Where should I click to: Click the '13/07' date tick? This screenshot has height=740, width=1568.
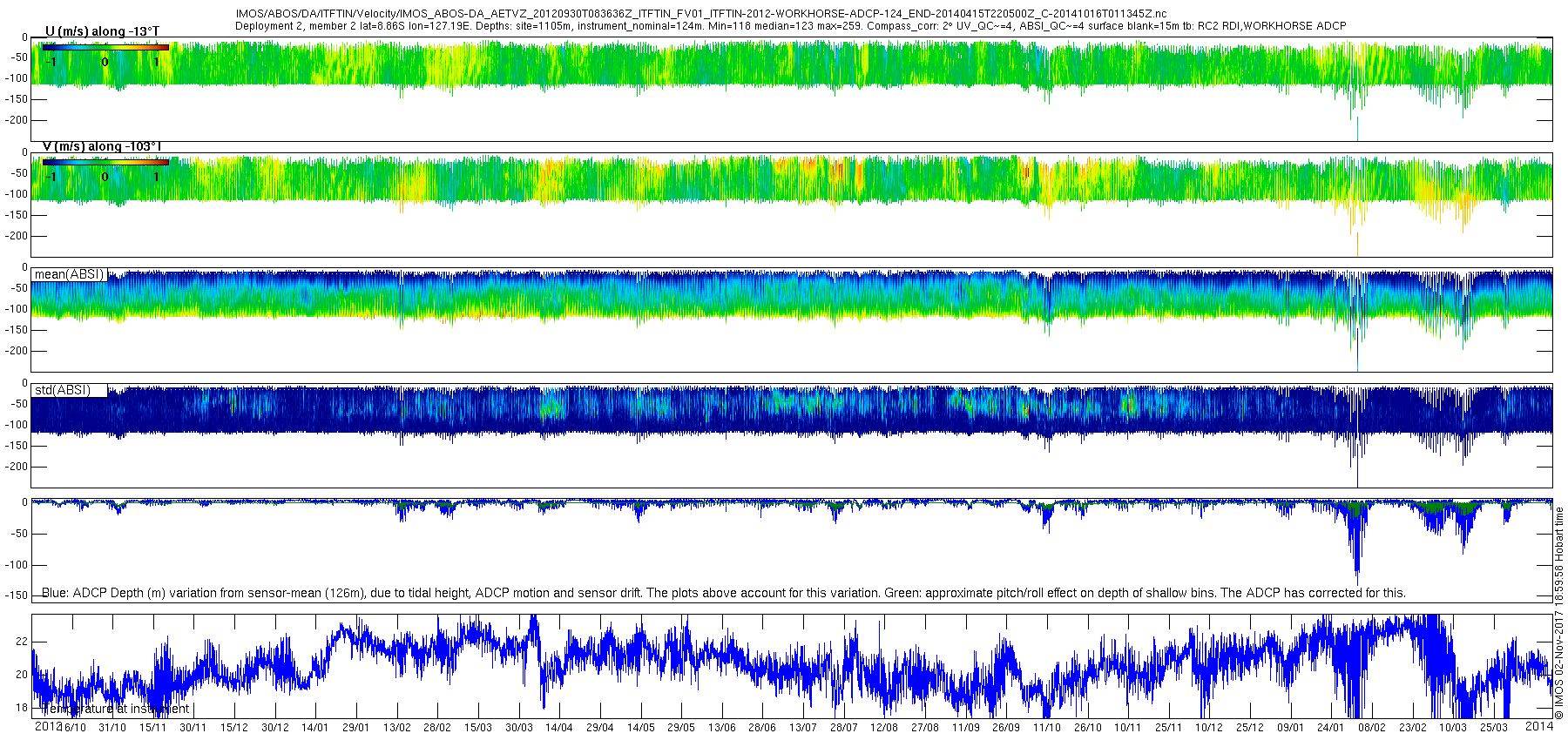[x=803, y=728]
